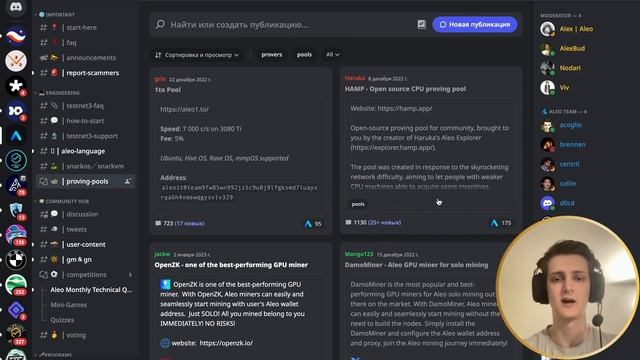The width and height of the screenshot is (640, 360).
Task: Click AlexBud in member list
Action: pyautogui.click(x=572, y=49)
